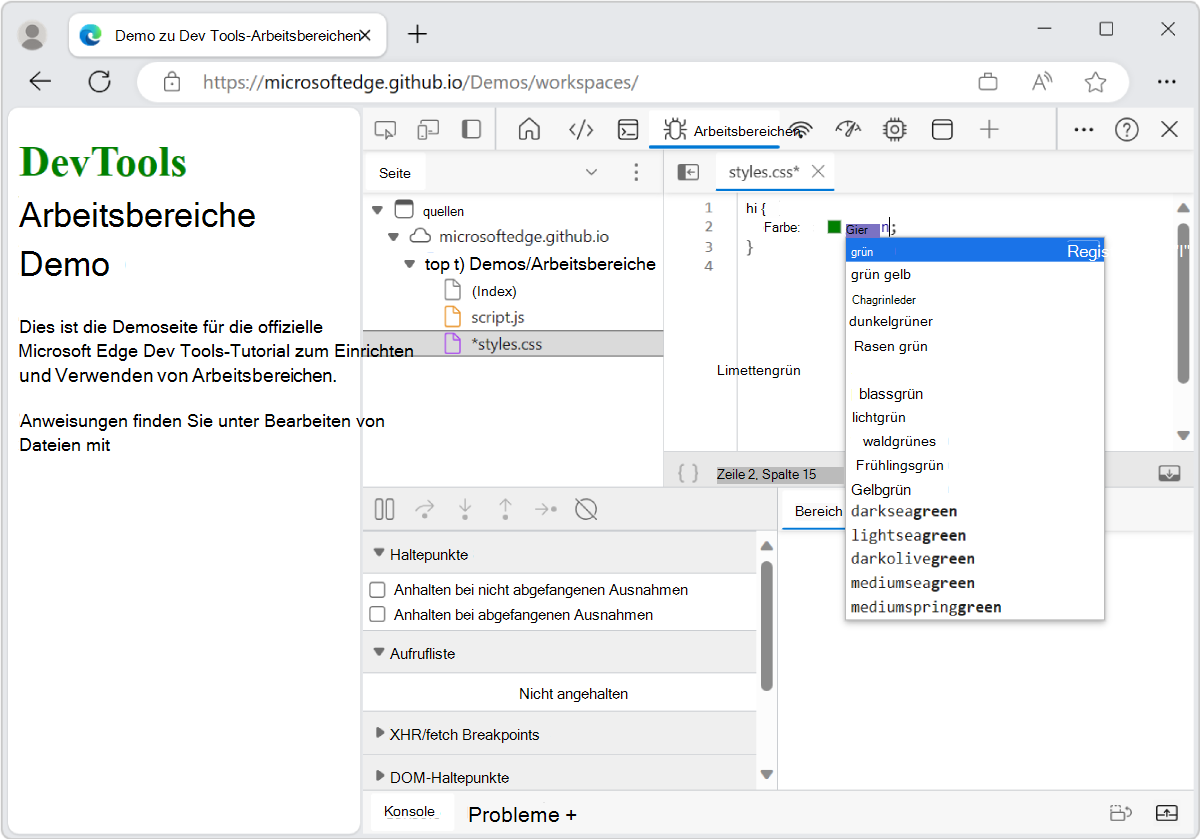Collapse the quellen tree node
This screenshot has height=839, width=1200.
coord(377,210)
